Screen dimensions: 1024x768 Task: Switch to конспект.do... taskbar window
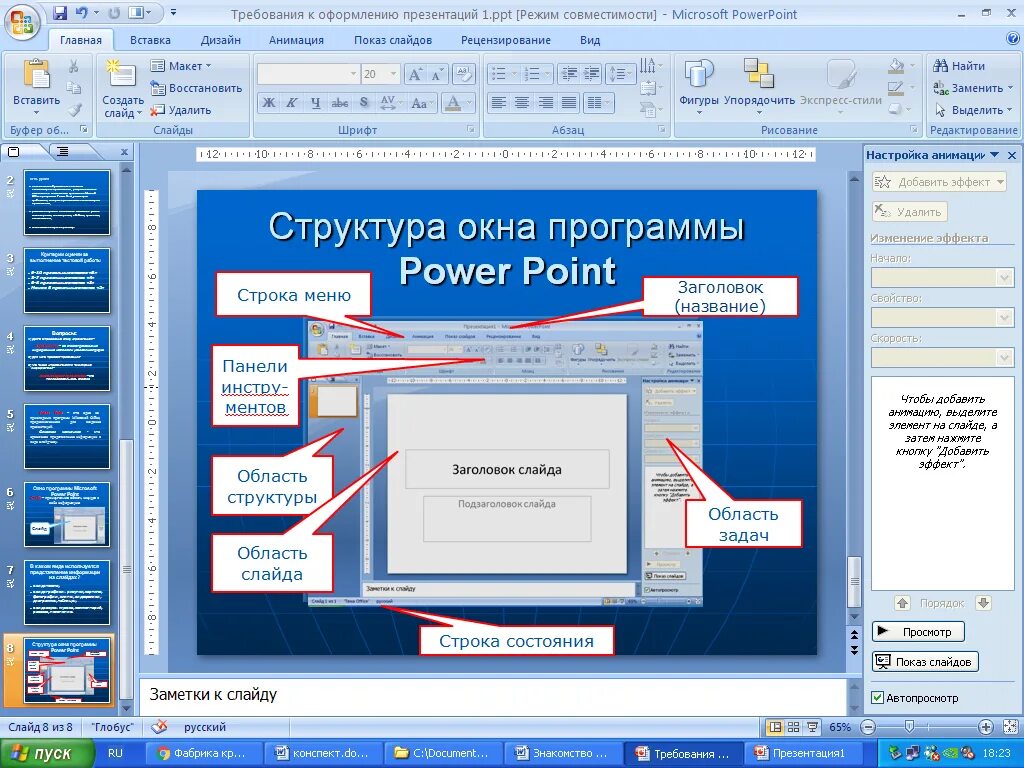pos(321,754)
